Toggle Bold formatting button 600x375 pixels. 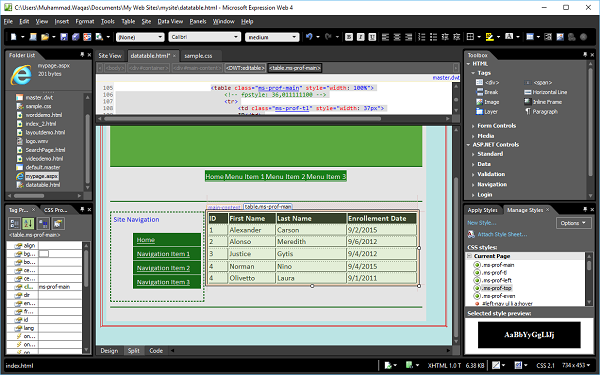349,37
